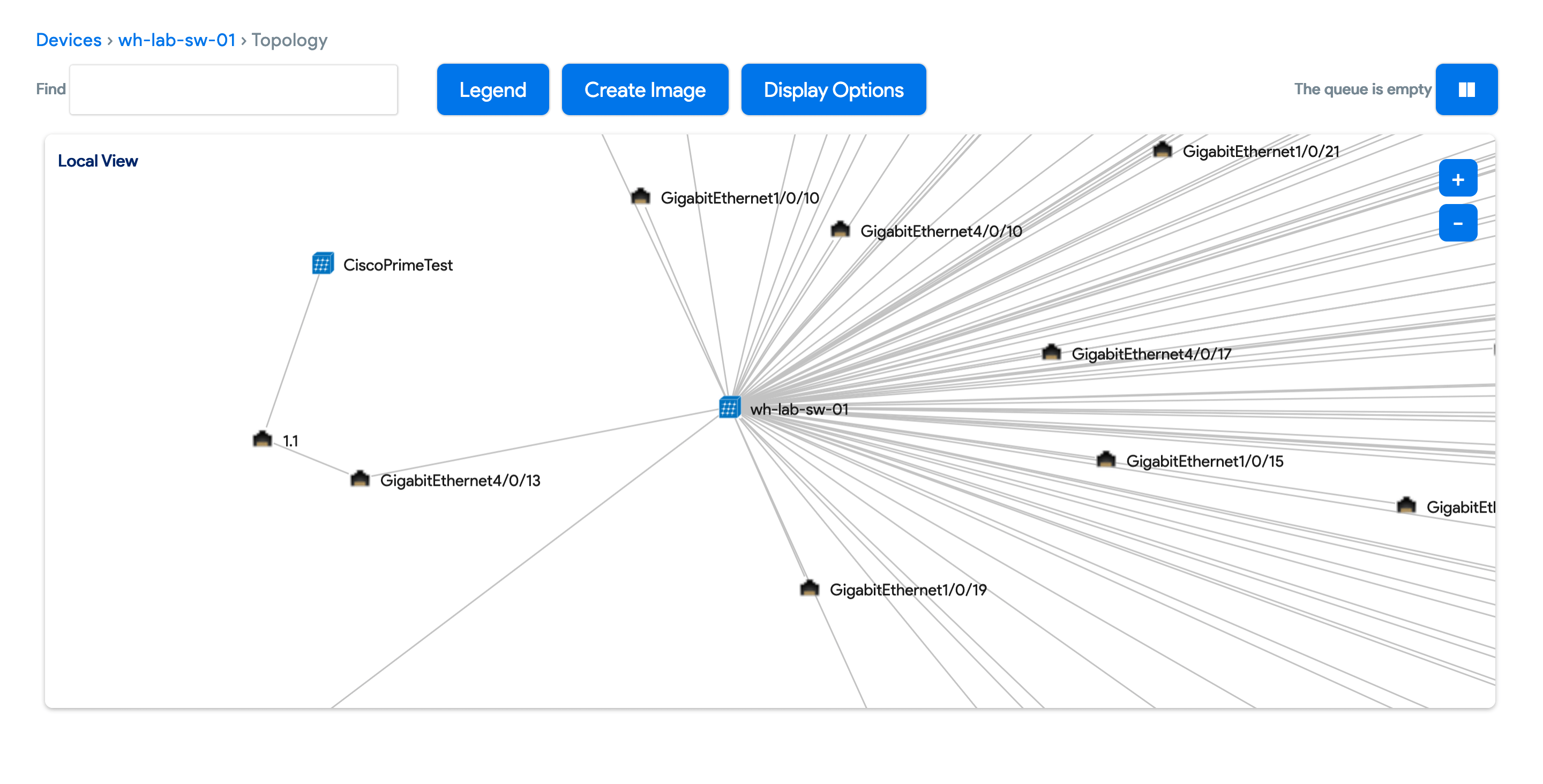Focus the Find search field

tap(233, 89)
